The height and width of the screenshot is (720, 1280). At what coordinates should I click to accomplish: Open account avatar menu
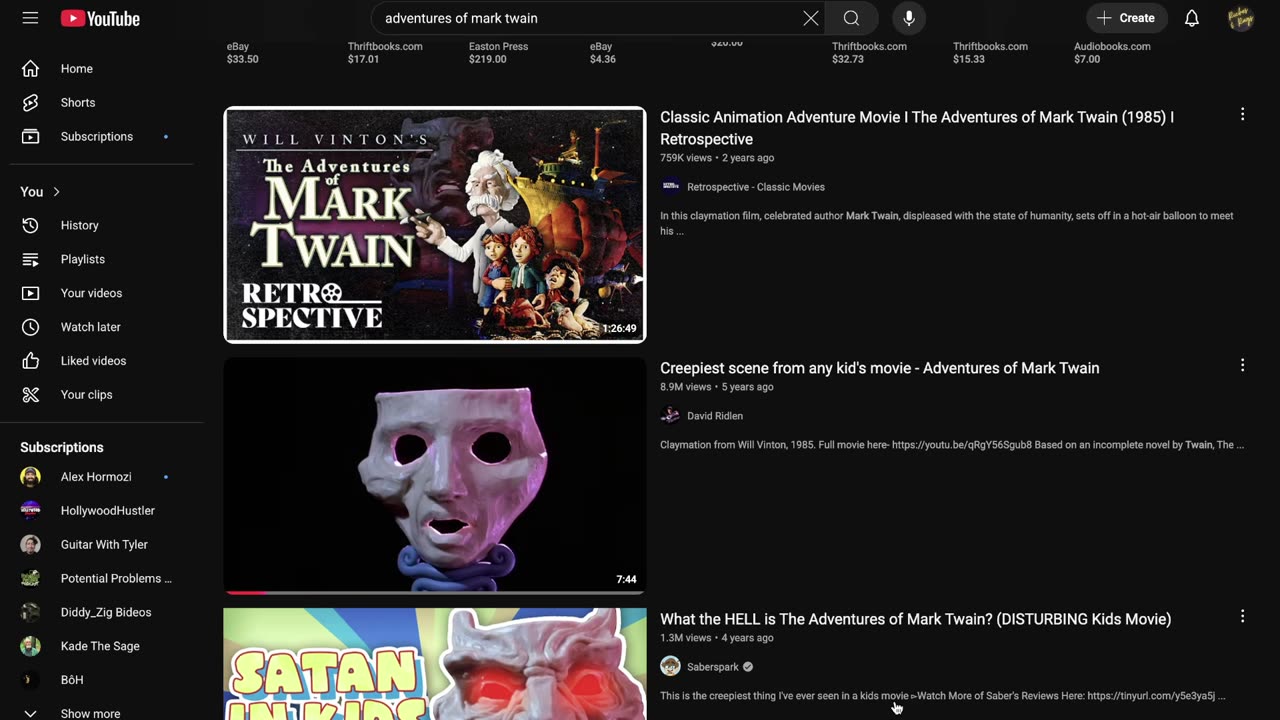(1240, 18)
